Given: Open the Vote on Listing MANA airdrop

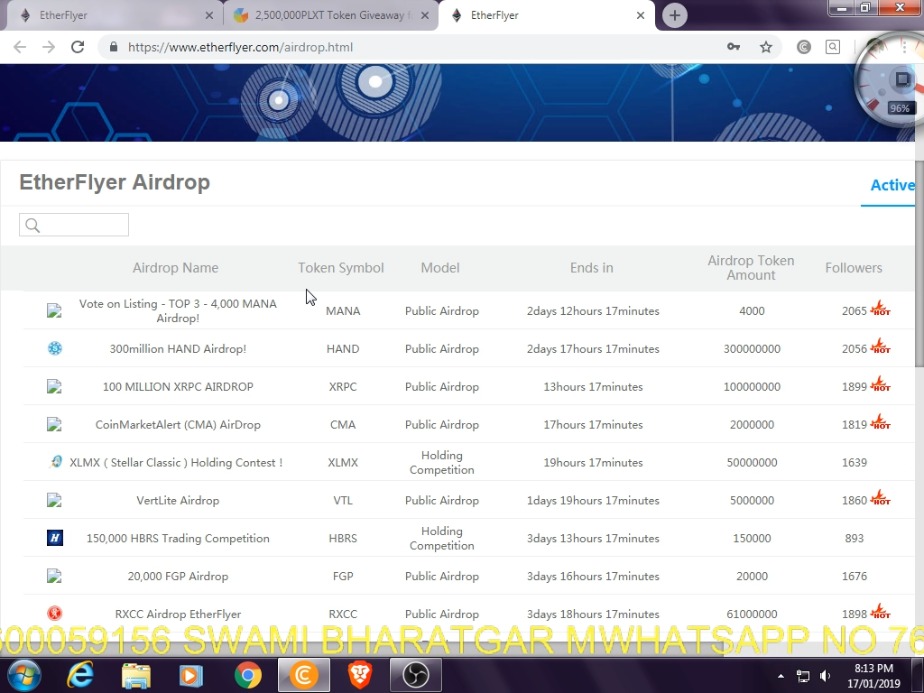Looking at the screenshot, I should coord(177,311).
